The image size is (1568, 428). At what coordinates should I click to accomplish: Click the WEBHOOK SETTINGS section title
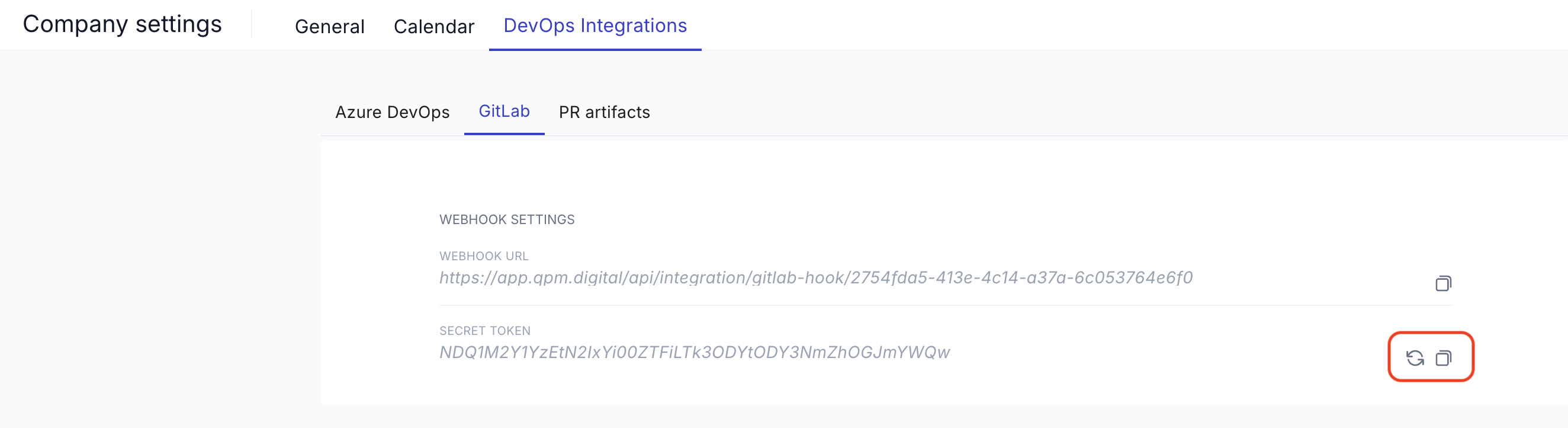[506, 219]
